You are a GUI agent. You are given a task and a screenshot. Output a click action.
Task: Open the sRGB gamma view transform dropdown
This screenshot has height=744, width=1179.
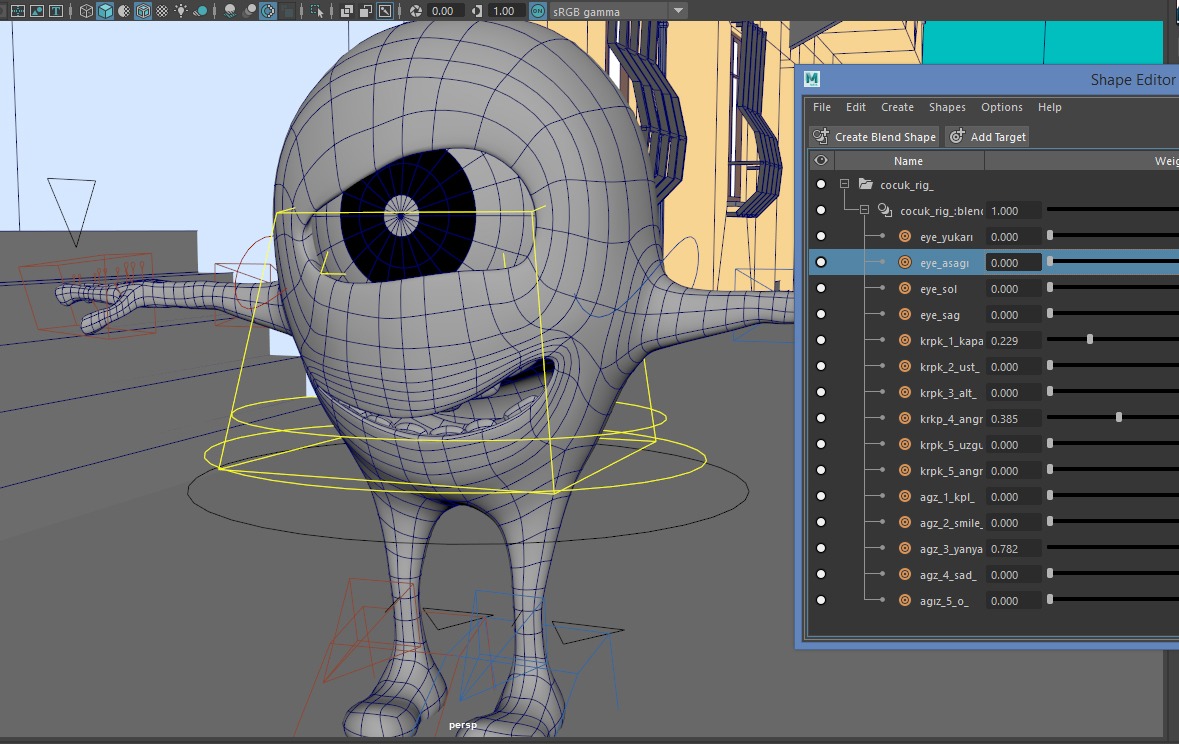click(x=678, y=11)
